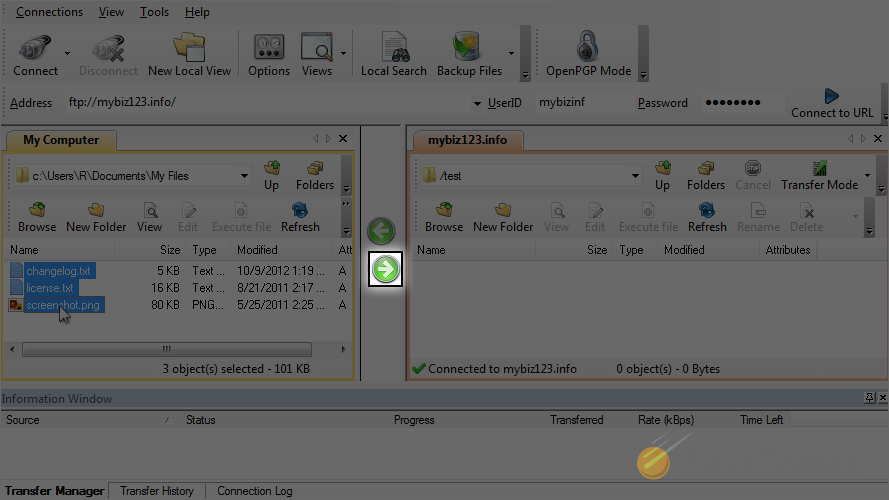Open the remote /test path dropdown

(x=634, y=176)
